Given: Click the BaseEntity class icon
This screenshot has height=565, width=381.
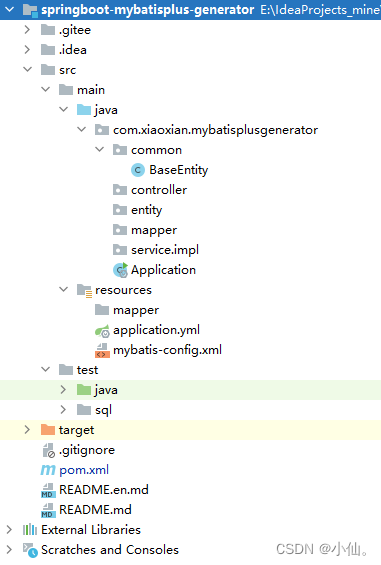Looking at the screenshot, I should pyautogui.click(x=138, y=170).
